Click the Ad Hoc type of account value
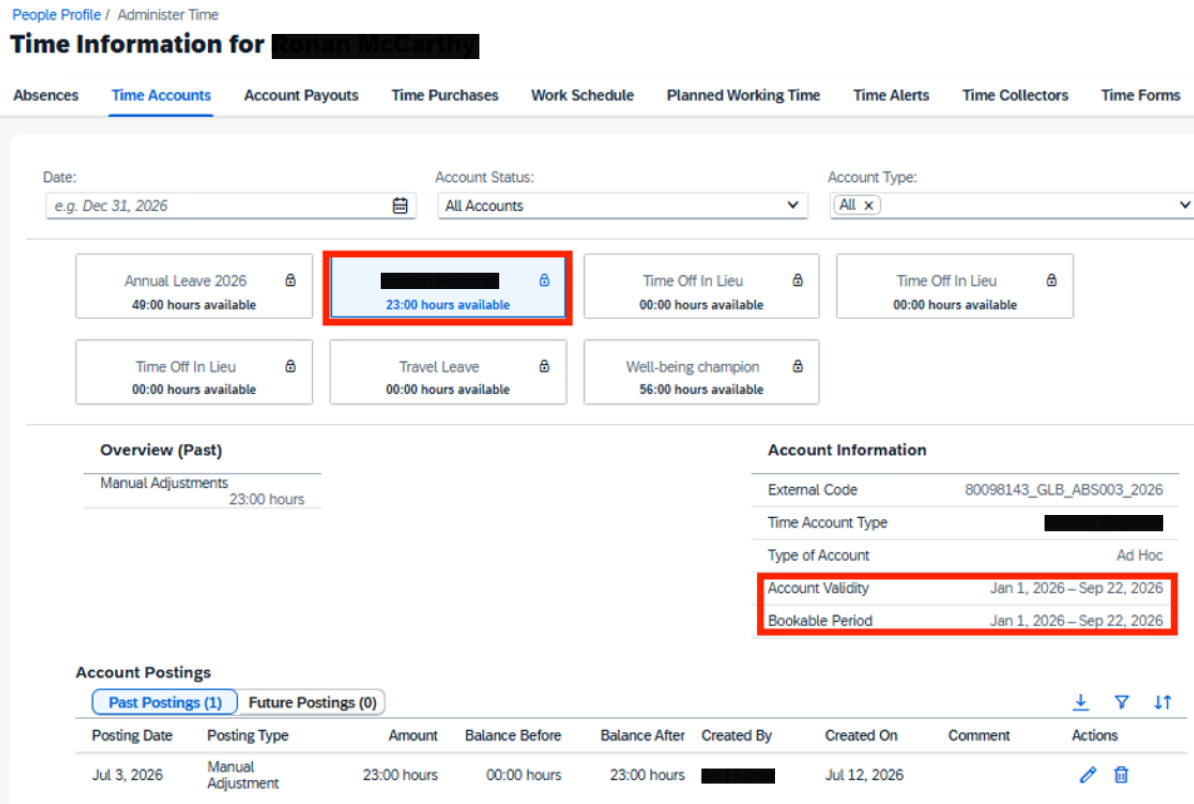1194x804 pixels. coord(1139,555)
